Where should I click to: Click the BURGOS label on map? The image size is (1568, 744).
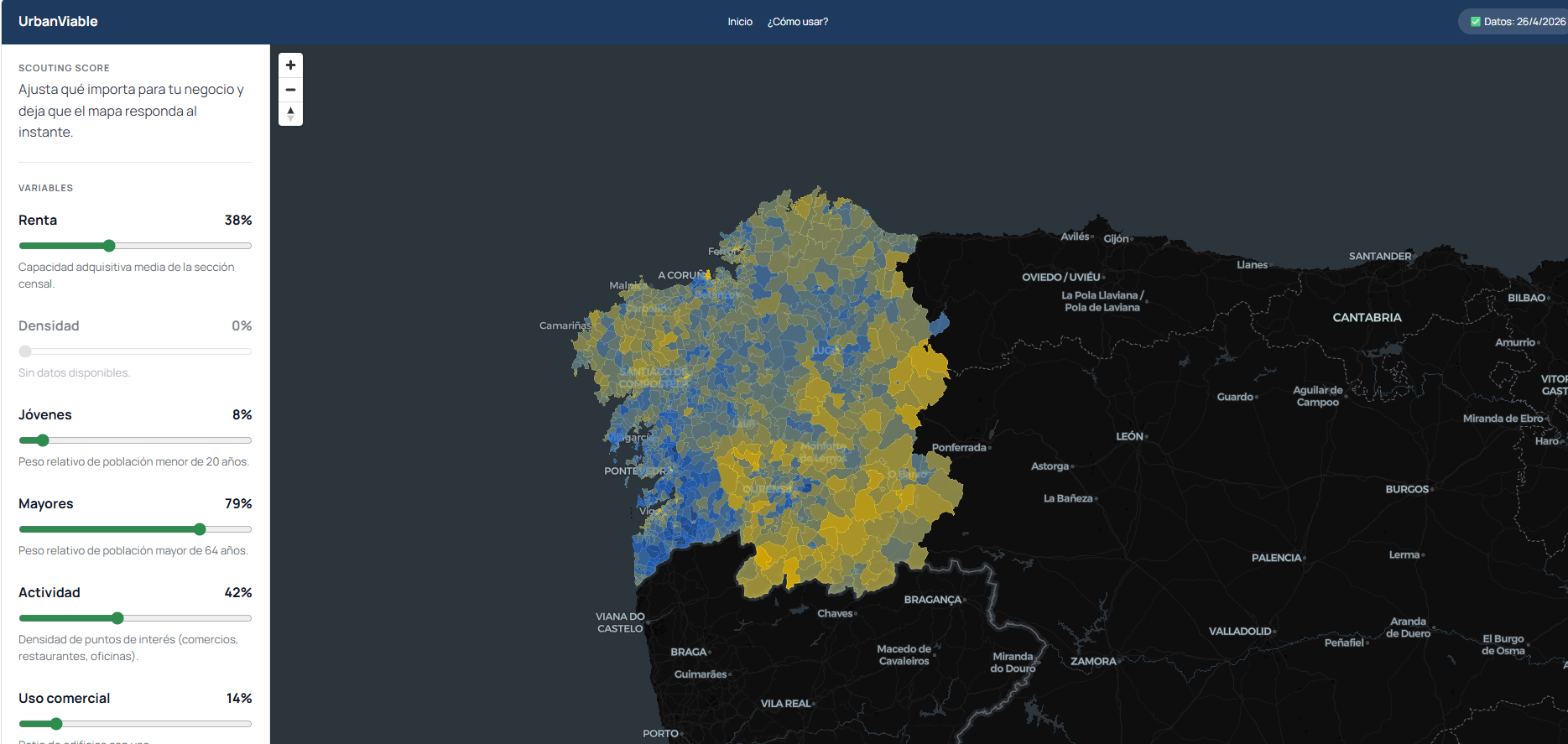[1407, 489]
